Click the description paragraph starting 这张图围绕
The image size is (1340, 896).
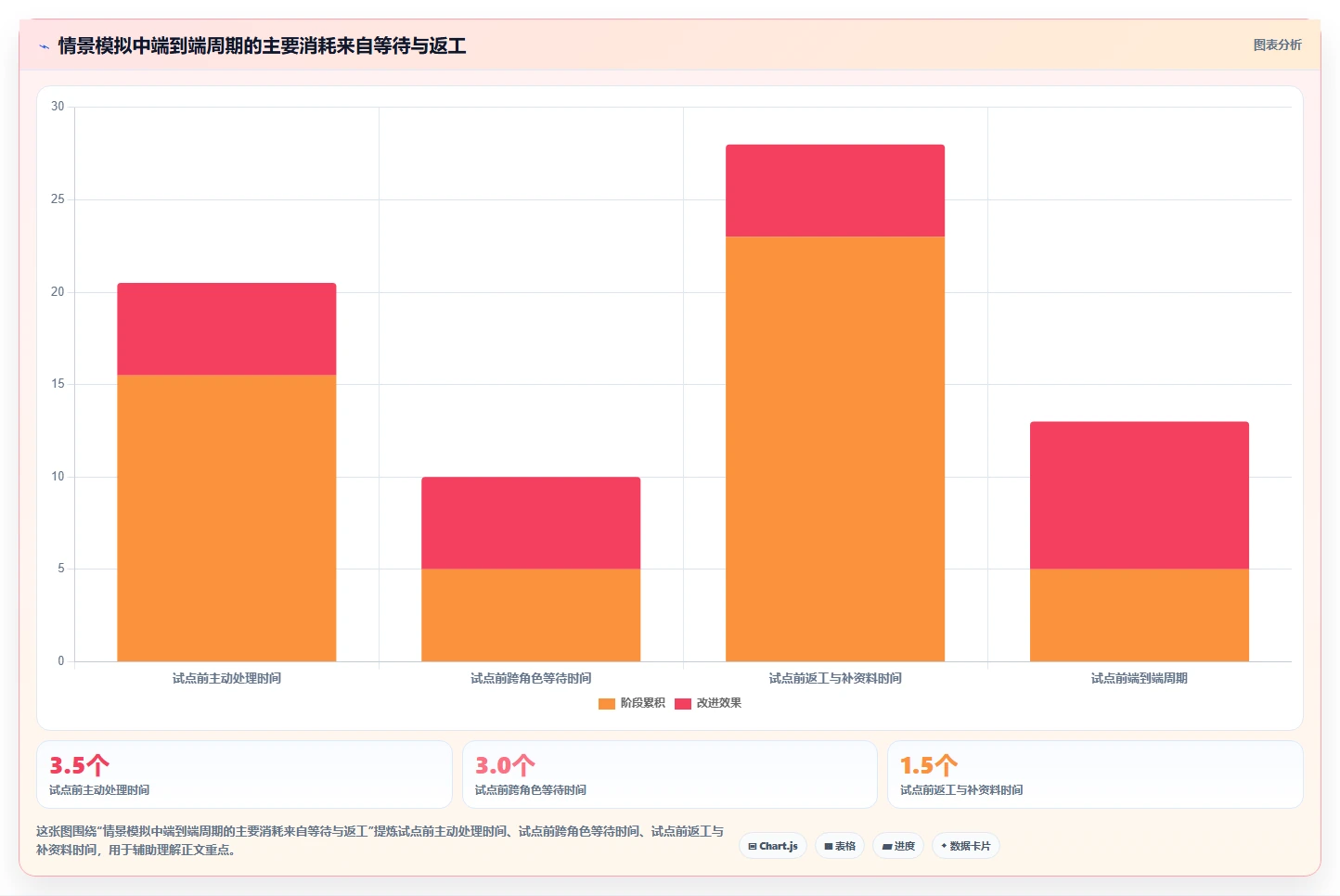(380, 840)
